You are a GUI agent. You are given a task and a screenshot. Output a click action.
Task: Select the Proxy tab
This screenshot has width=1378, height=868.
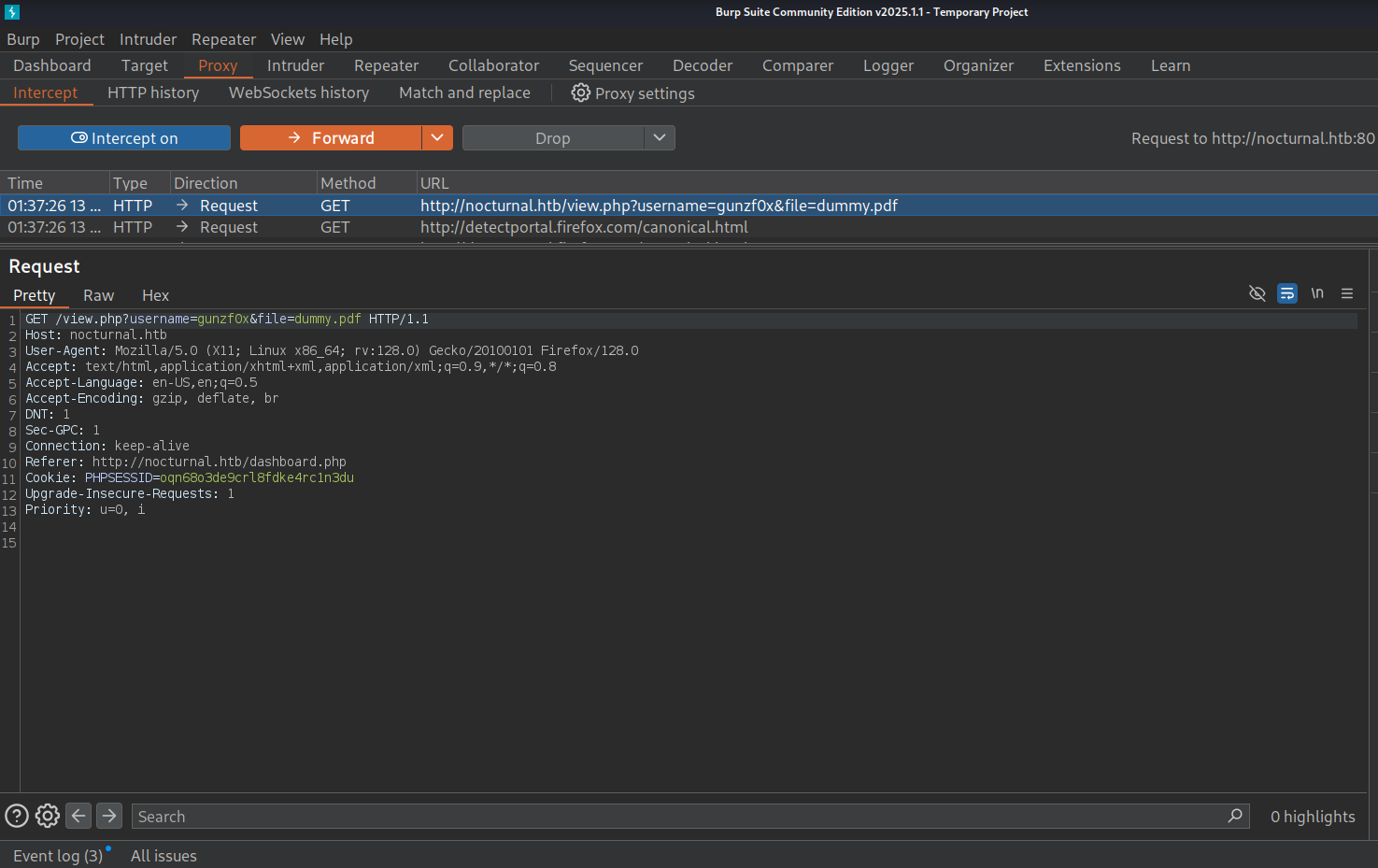point(218,65)
